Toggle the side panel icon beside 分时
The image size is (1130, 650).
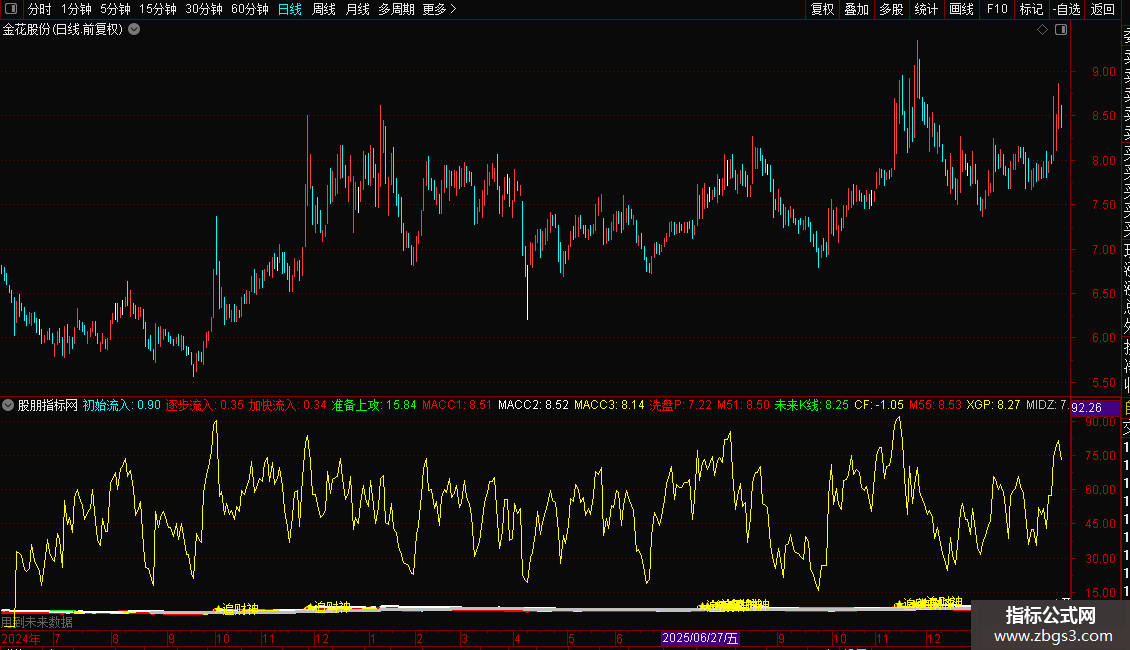point(11,9)
